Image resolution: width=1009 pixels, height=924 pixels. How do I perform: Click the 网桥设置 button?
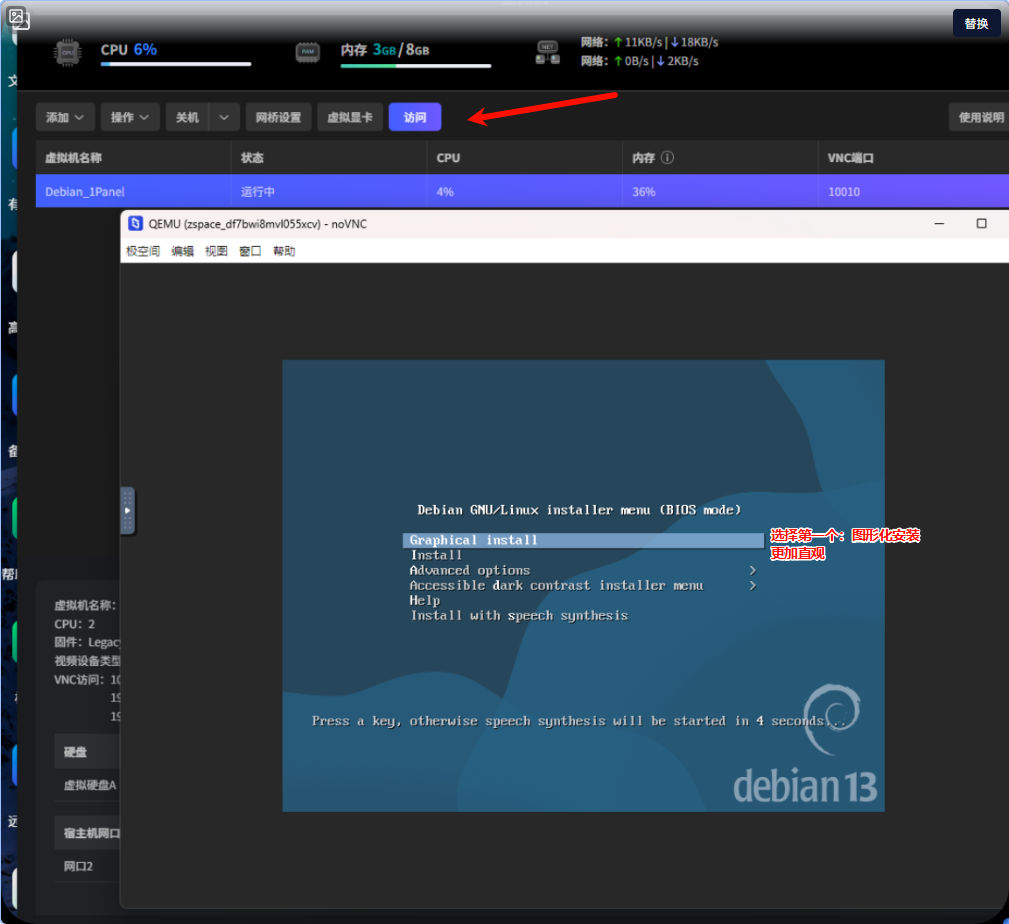coord(278,117)
